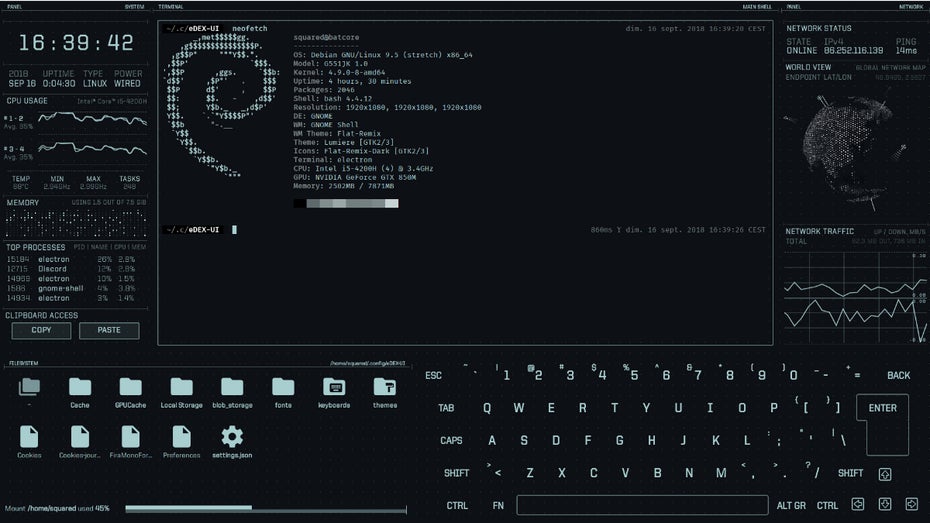930x523 pixels.
Task: Select the Discord process row
Action: [x=75, y=269]
